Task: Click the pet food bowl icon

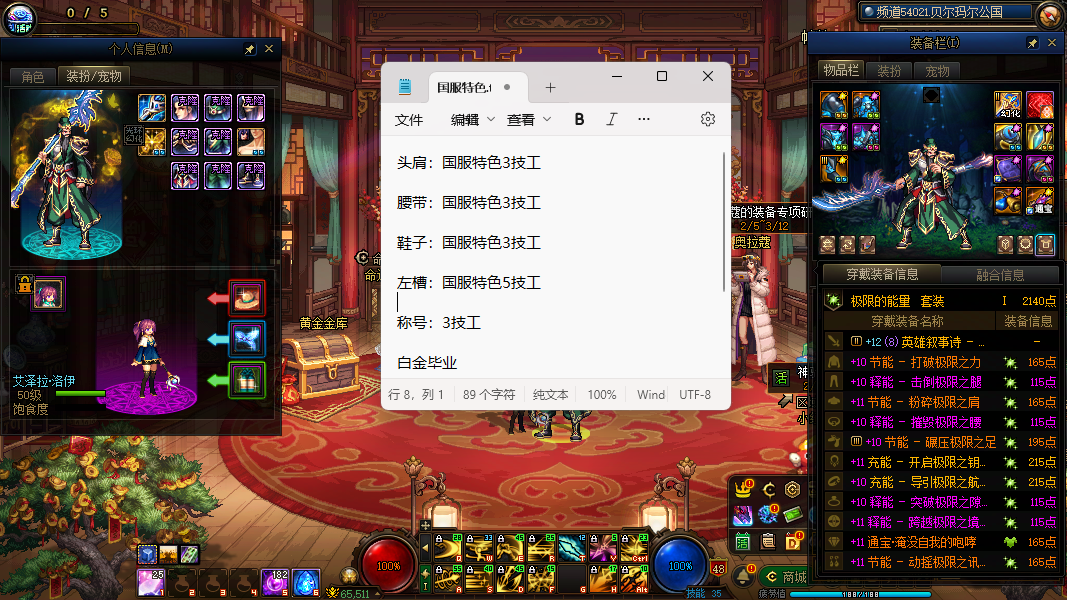Action: (x=246, y=296)
